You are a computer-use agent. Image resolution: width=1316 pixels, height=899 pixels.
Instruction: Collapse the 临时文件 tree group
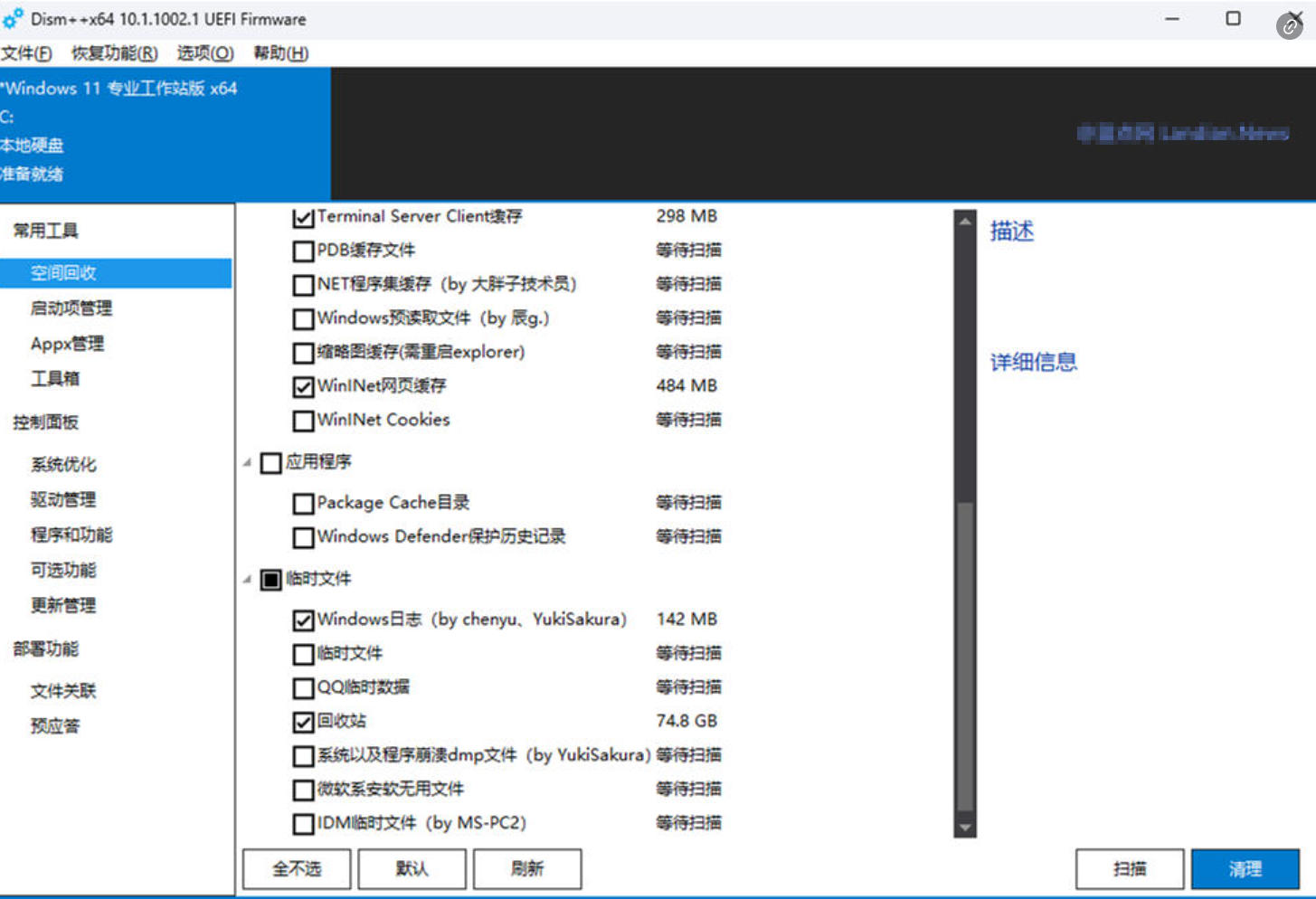point(247,579)
